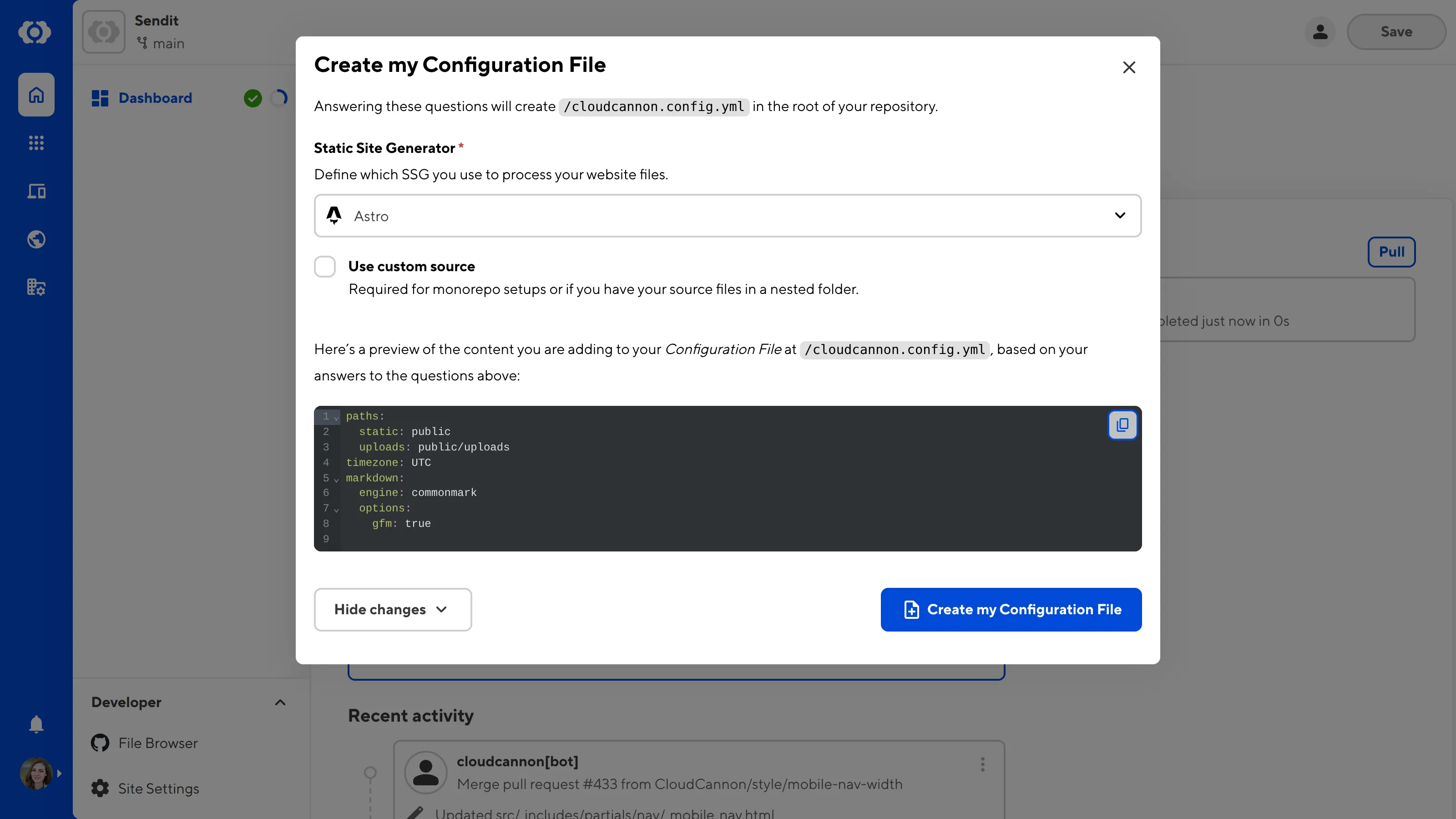Copy the configuration code snippet

click(1122, 425)
